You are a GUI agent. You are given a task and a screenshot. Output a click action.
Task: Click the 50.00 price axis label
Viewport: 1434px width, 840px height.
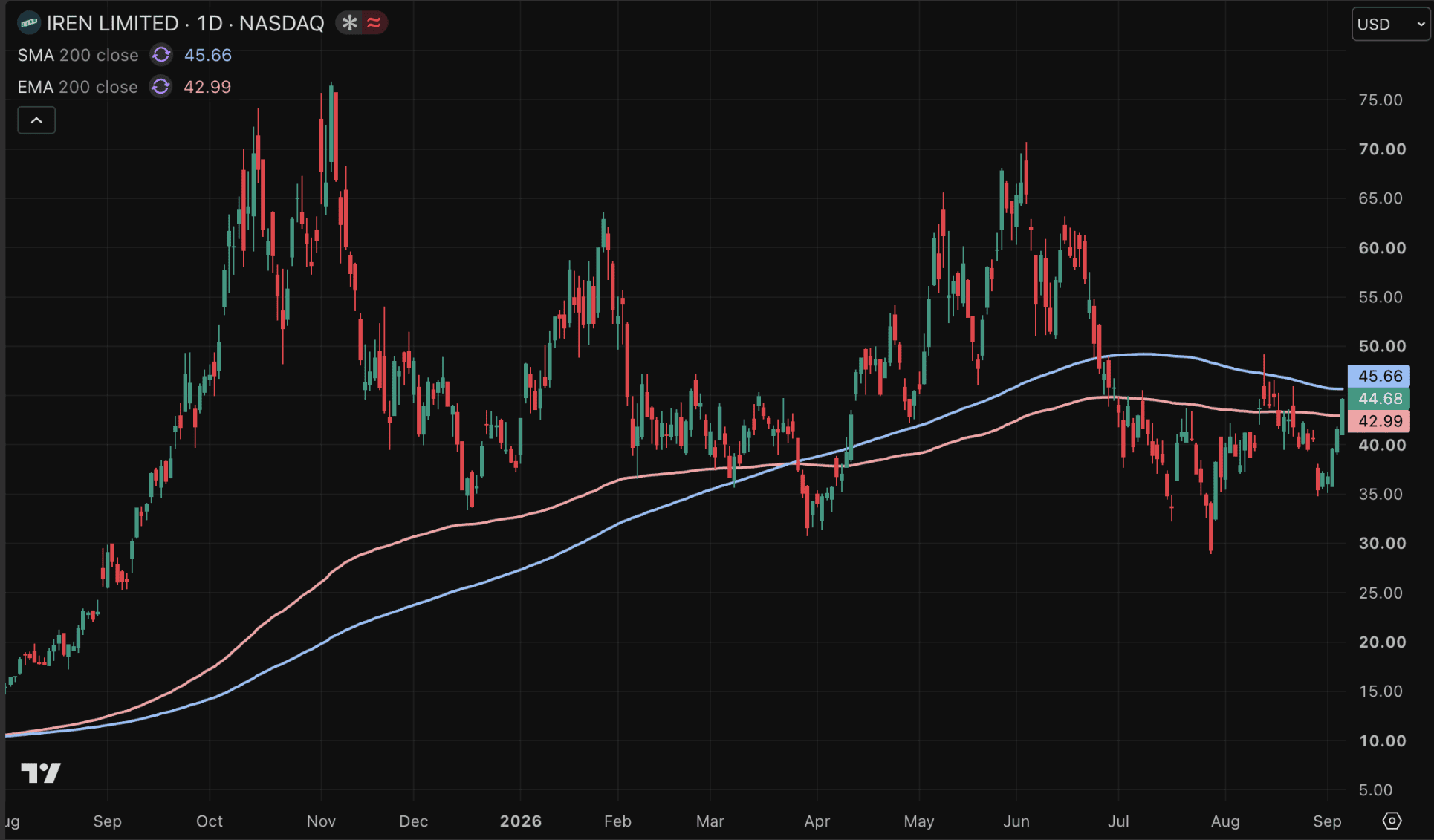1382,346
